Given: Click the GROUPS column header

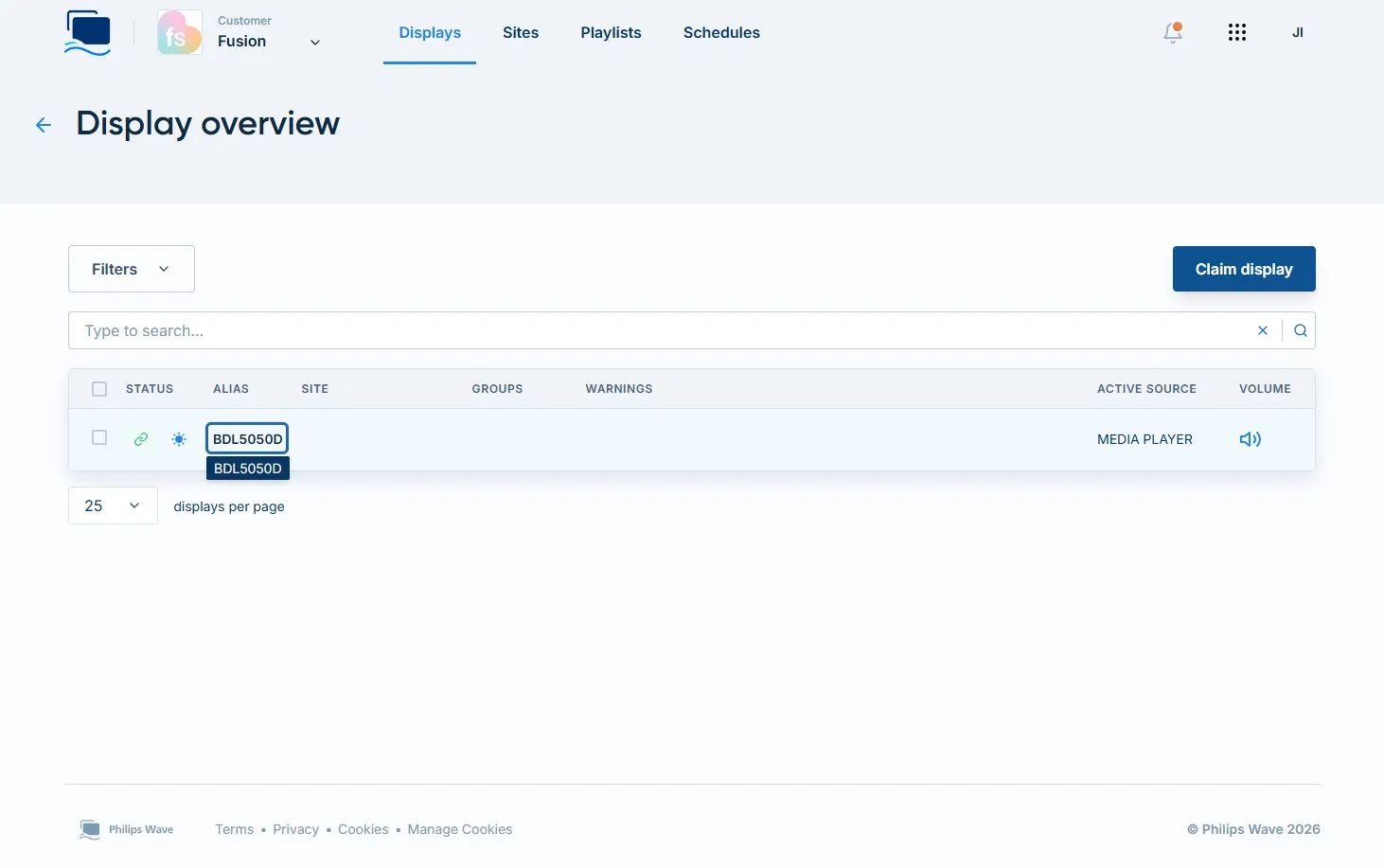Looking at the screenshot, I should coord(497,389).
